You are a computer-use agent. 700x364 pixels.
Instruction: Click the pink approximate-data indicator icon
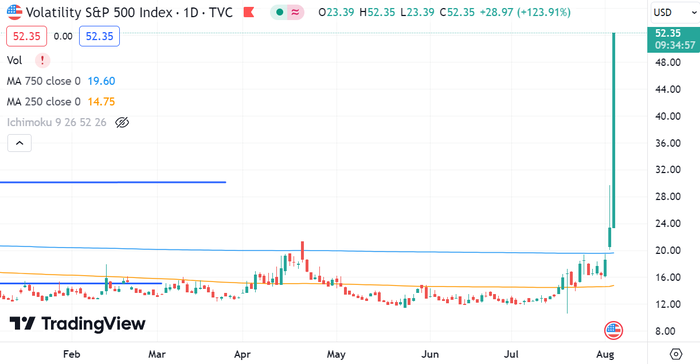pos(295,12)
